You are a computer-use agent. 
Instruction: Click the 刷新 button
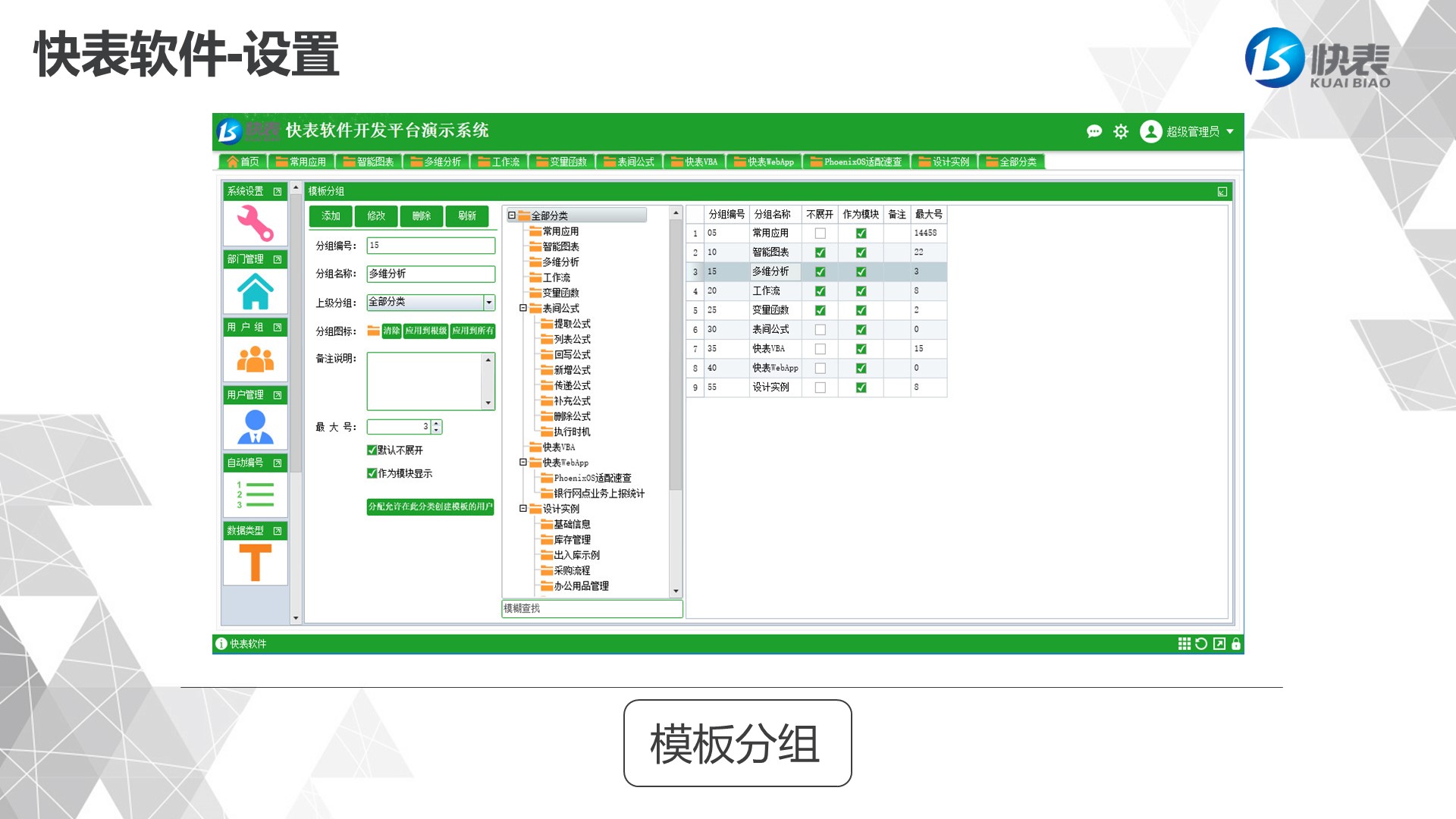[x=467, y=216]
